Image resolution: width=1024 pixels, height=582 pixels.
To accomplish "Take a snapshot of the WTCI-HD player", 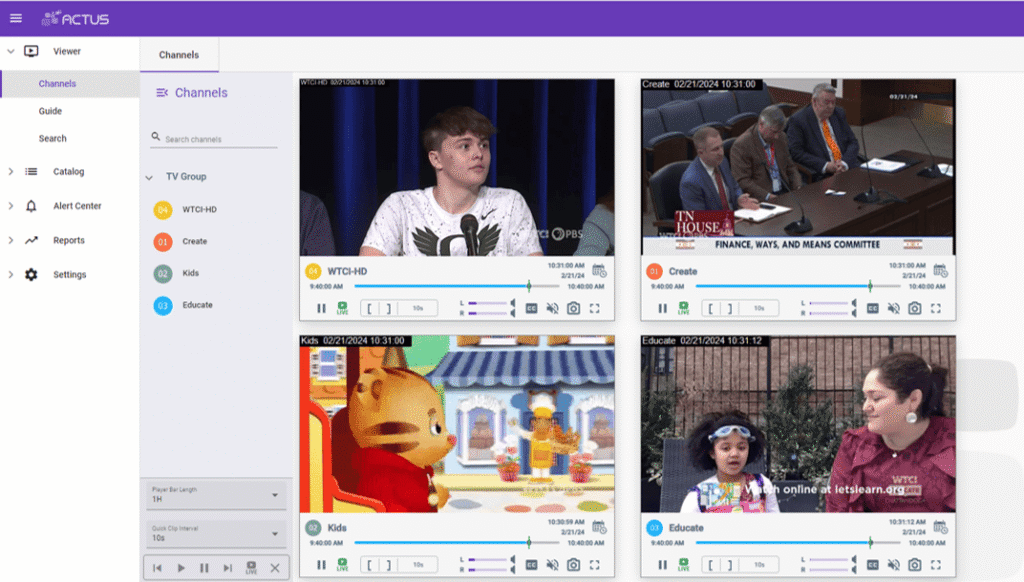I will [x=573, y=308].
